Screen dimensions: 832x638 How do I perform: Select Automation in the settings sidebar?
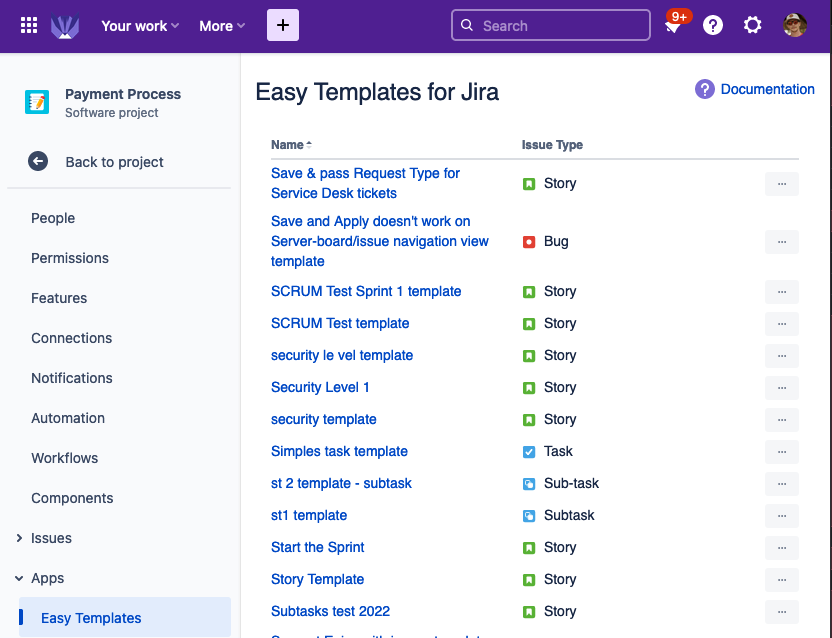[x=68, y=418]
